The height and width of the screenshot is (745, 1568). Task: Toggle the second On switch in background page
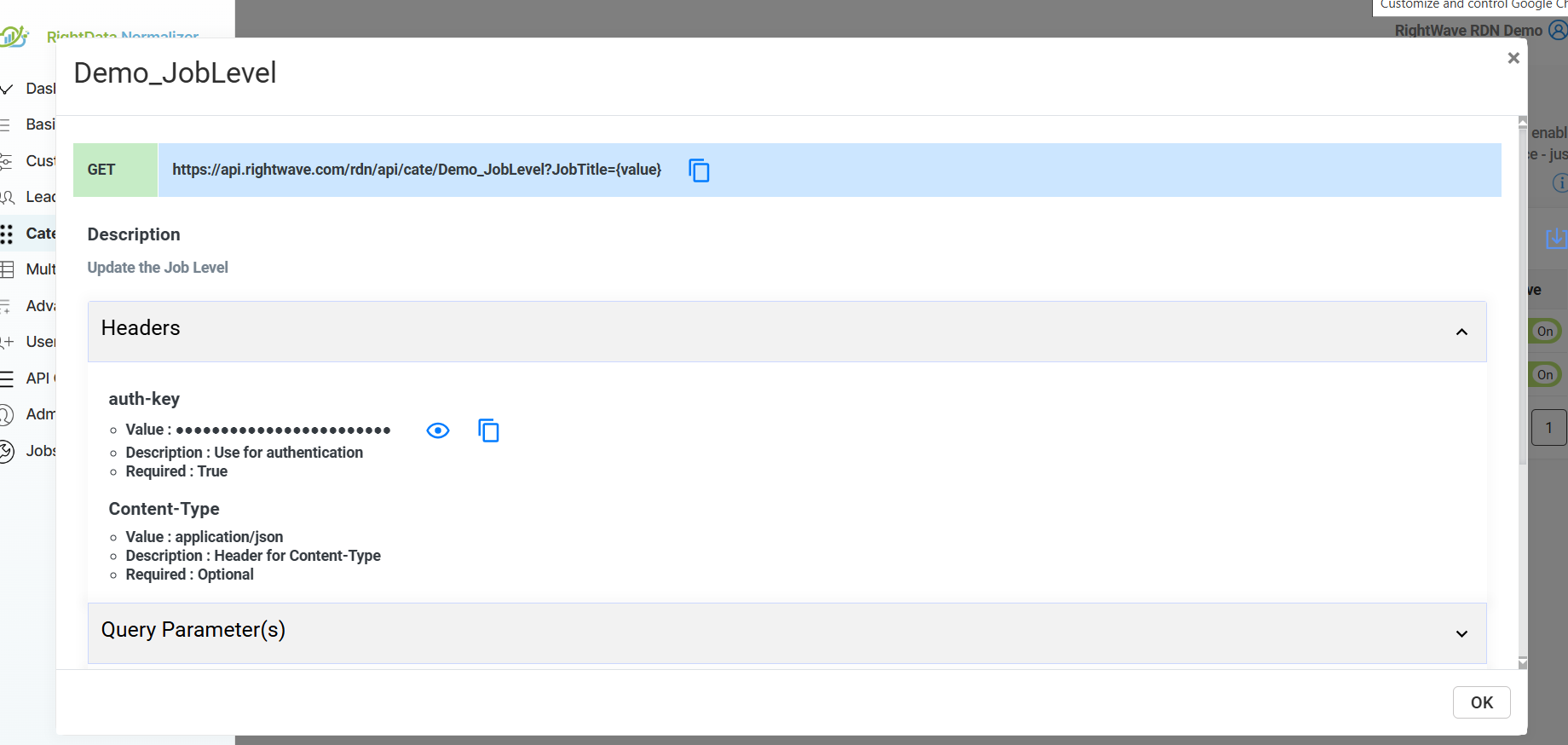pyautogui.click(x=1545, y=374)
